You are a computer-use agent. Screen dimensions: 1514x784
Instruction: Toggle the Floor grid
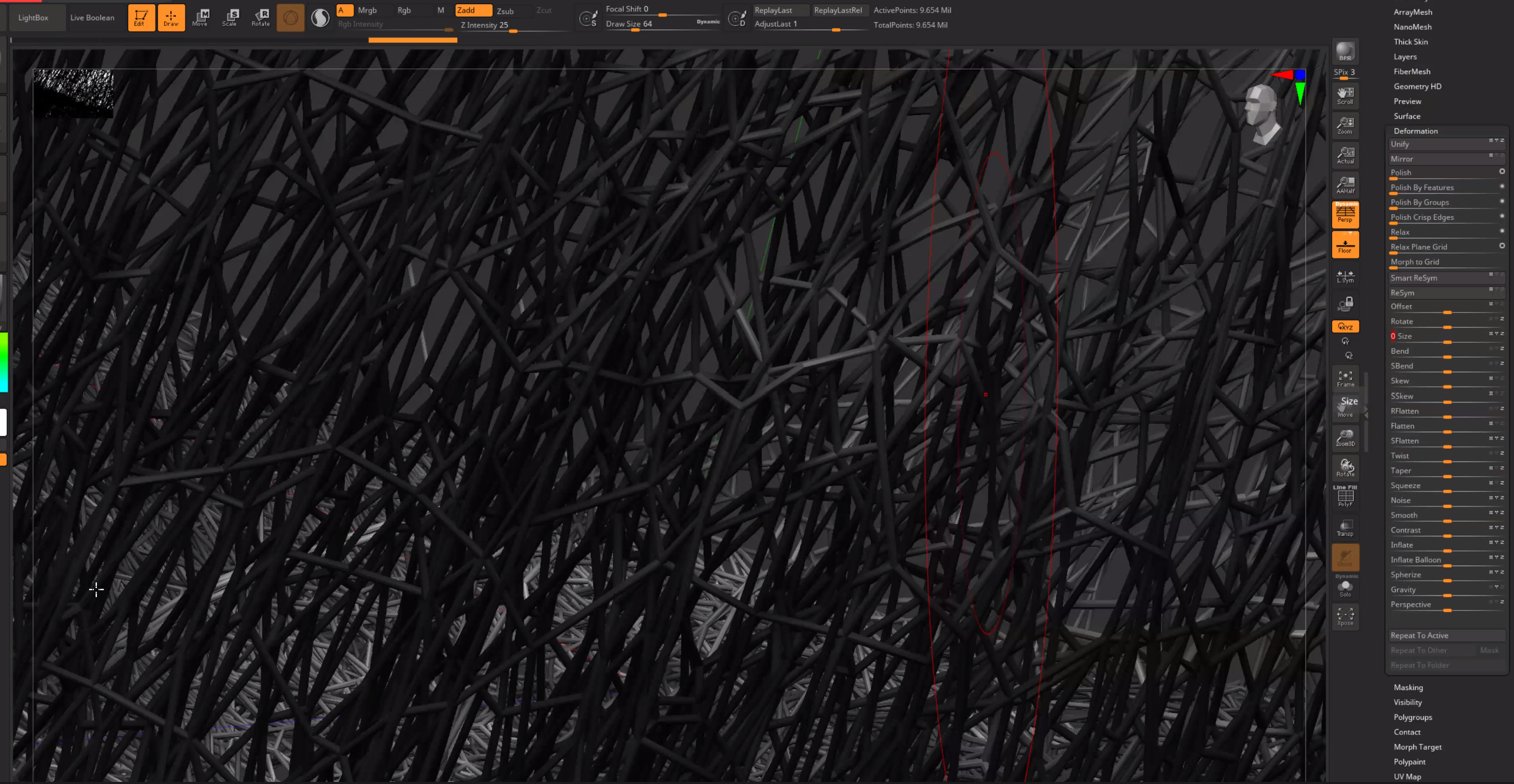1345,245
